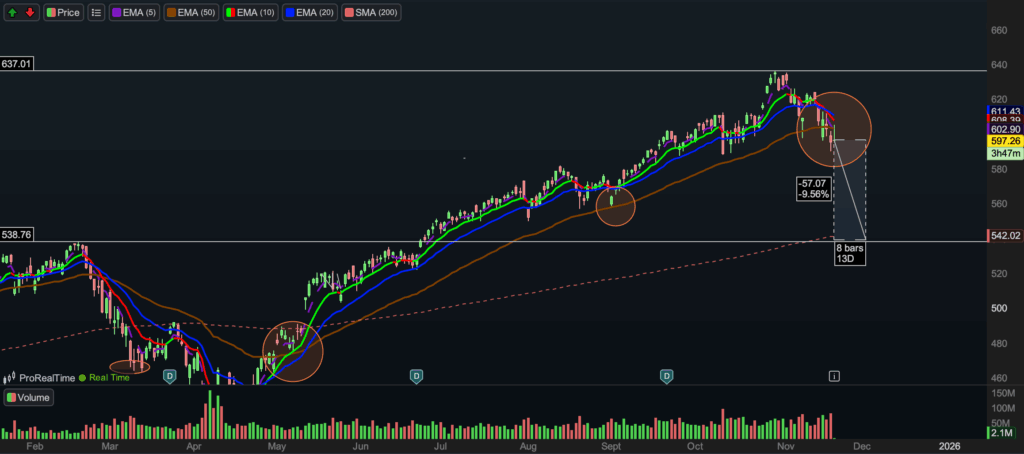Click the green up arrow icon
1024x454 pixels.
(13, 13)
